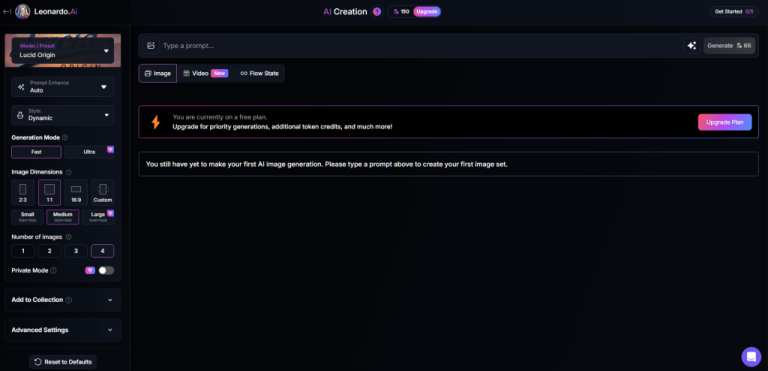Screen dimensions: 768x371
Task: Choose Custom image dimensions
Action: [103, 192]
